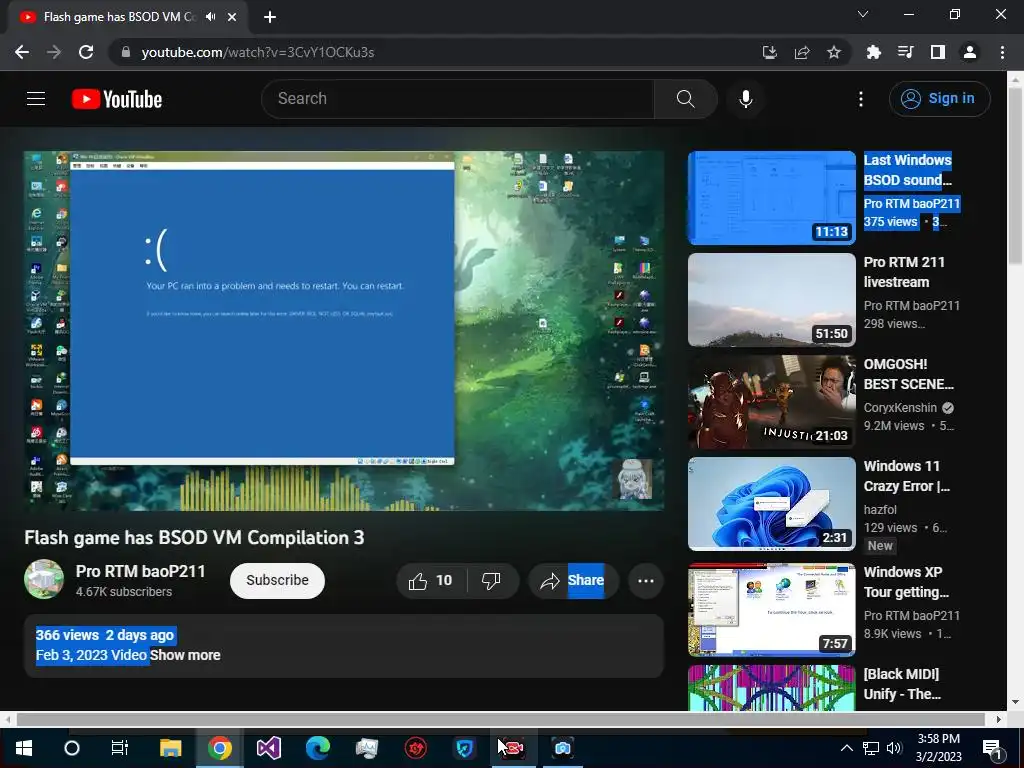
Task: Open Windows XP Tour getting thumbnail
Action: (771, 609)
